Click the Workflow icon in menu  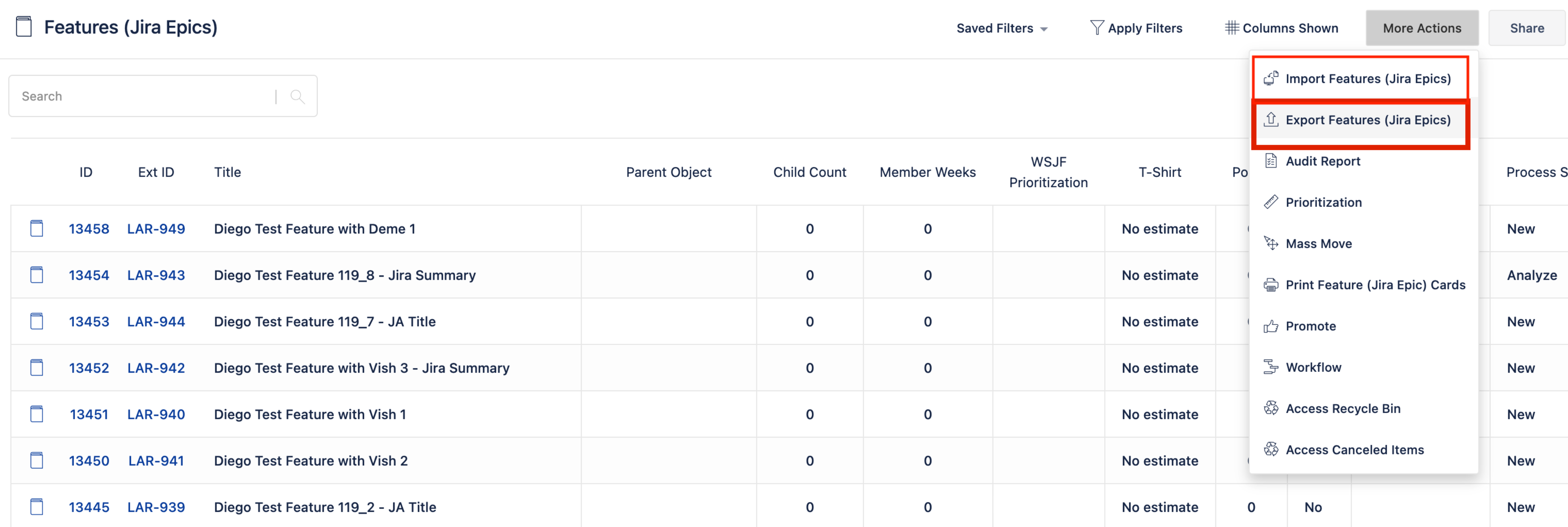[1270, 367]
